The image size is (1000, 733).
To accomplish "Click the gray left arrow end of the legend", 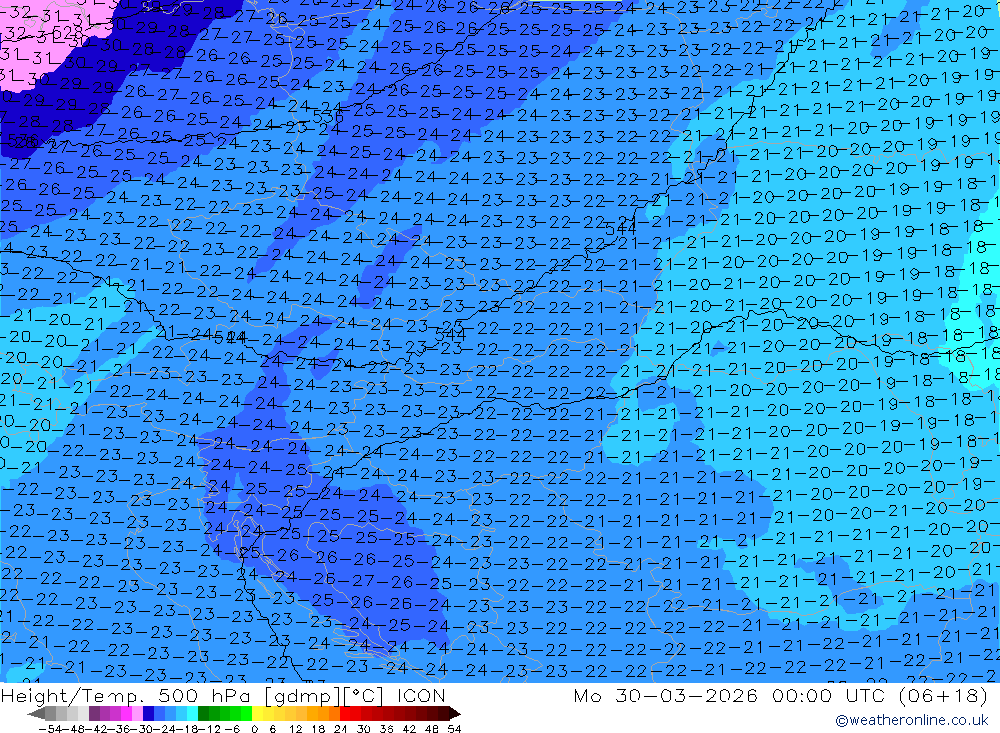I will (x=36, y=714).
